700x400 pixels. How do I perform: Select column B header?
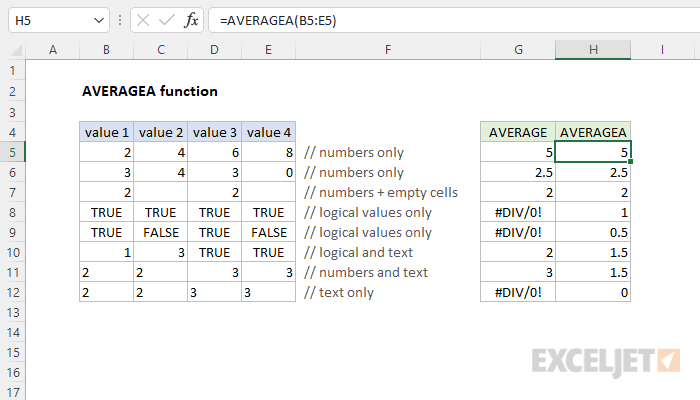coord(106,50)
